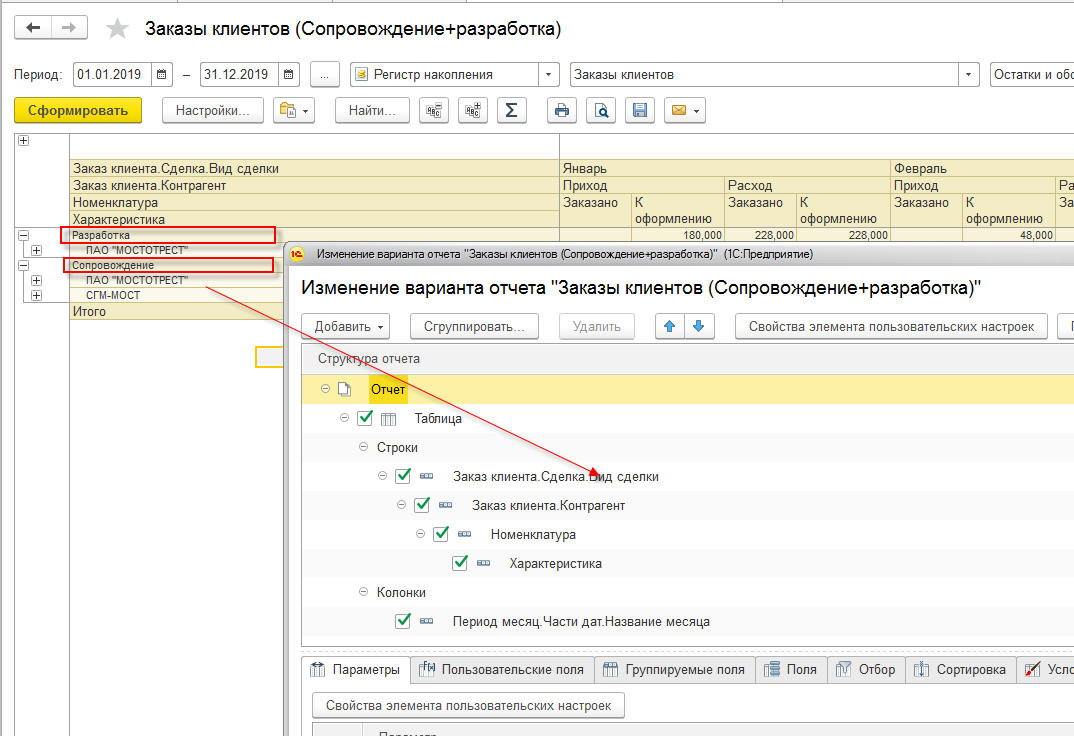The image size is (1074, 736).
Task: Open the report variants folder icon dropdown
Action: click(x=294, y=110)
